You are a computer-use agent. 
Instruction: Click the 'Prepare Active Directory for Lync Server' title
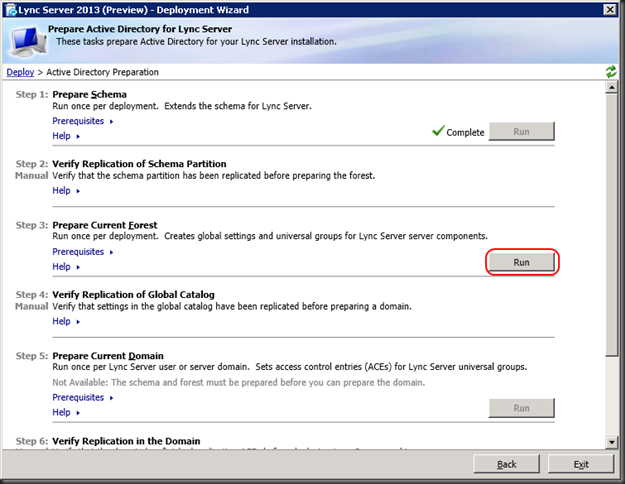(140, 29)
